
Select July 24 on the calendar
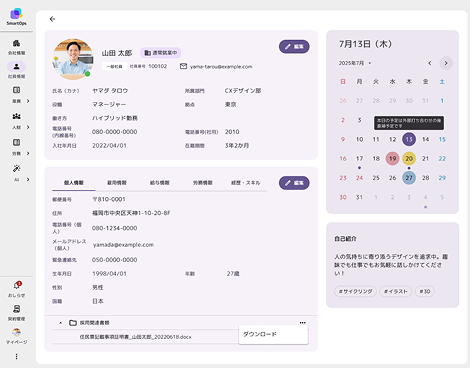click(x=359, y=178)
